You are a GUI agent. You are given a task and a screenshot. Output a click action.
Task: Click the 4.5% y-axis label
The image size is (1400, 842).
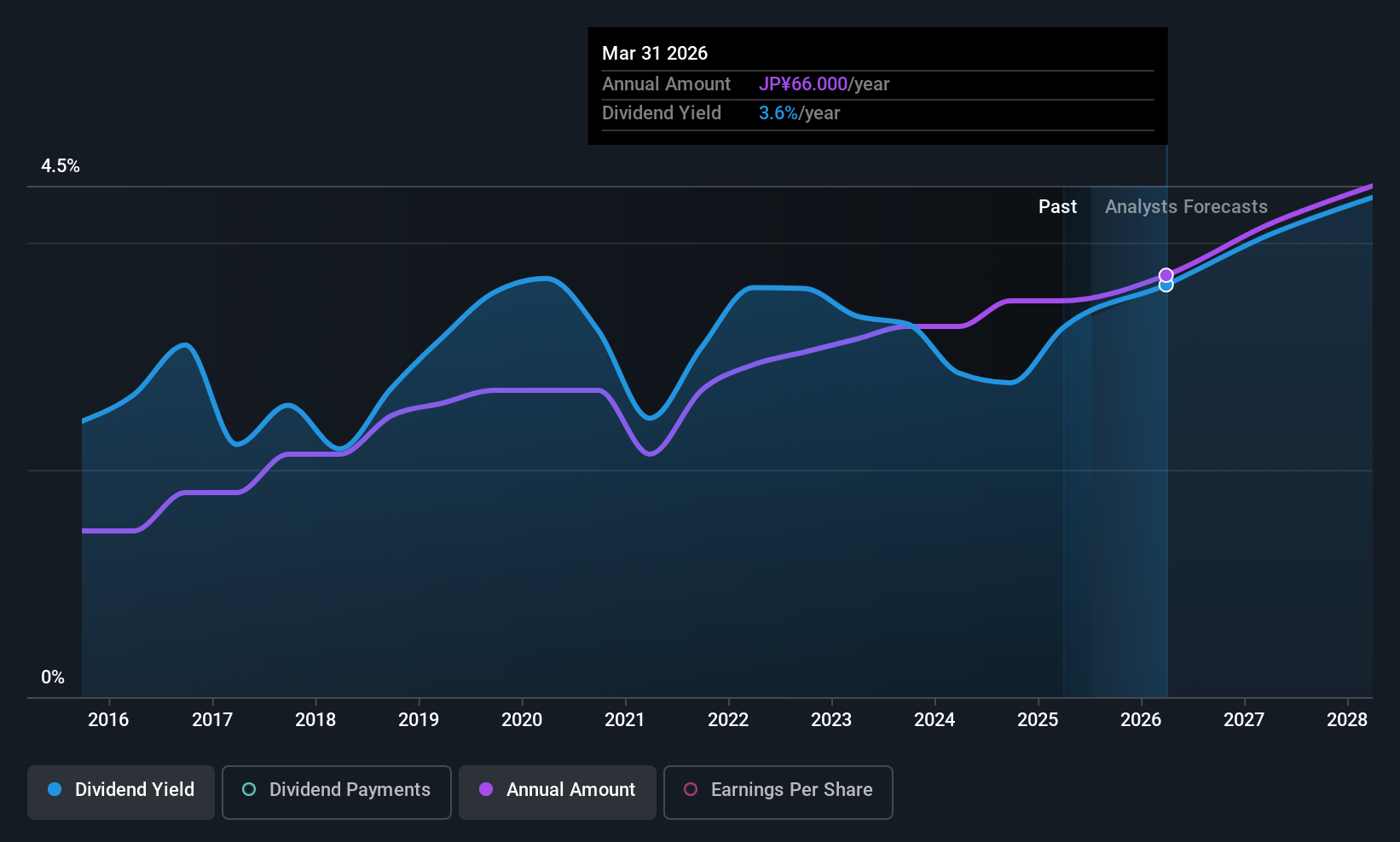61,166
